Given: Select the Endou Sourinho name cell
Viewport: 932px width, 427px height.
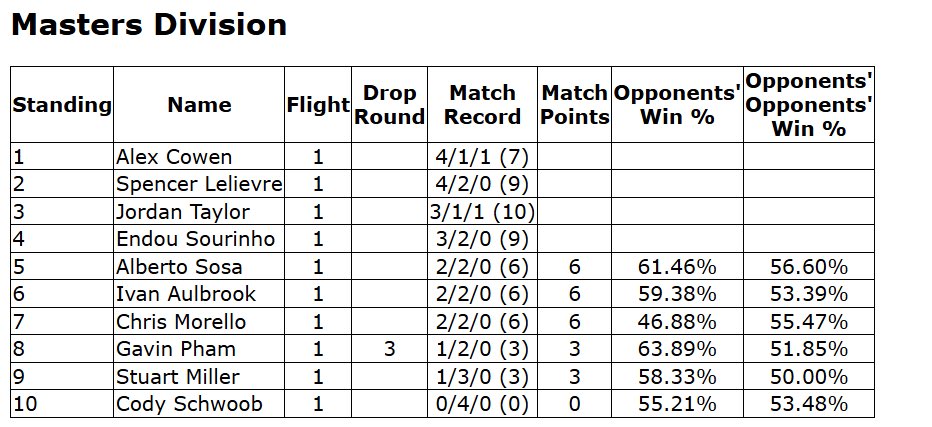Looking at the screenshot, I should pyautogui.click(x=199, y=239).
